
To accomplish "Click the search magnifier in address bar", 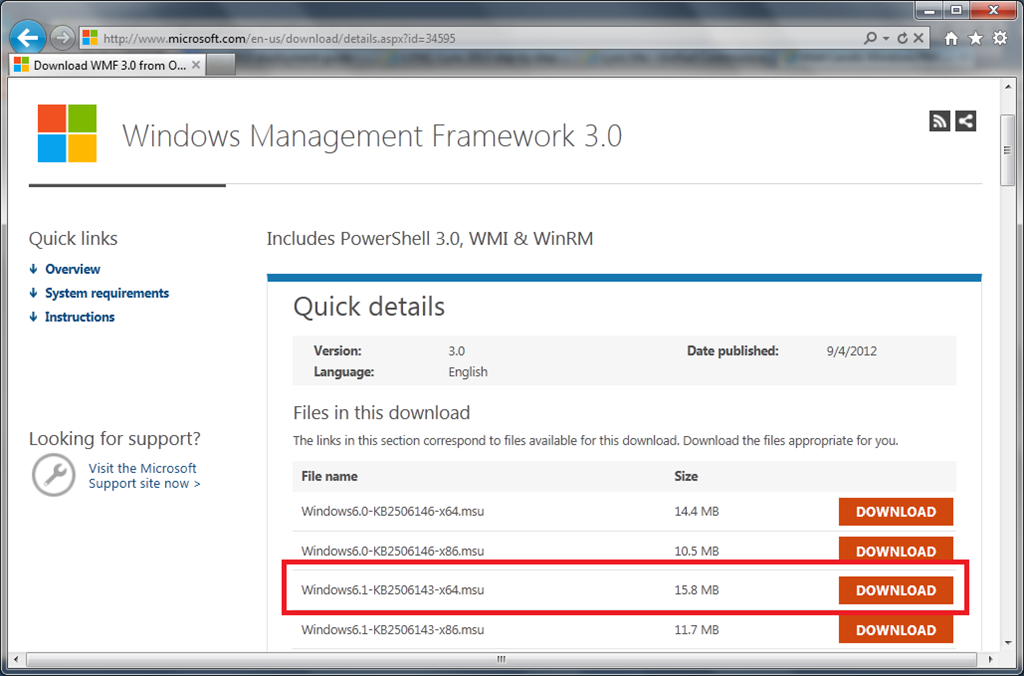I will 870,38.
